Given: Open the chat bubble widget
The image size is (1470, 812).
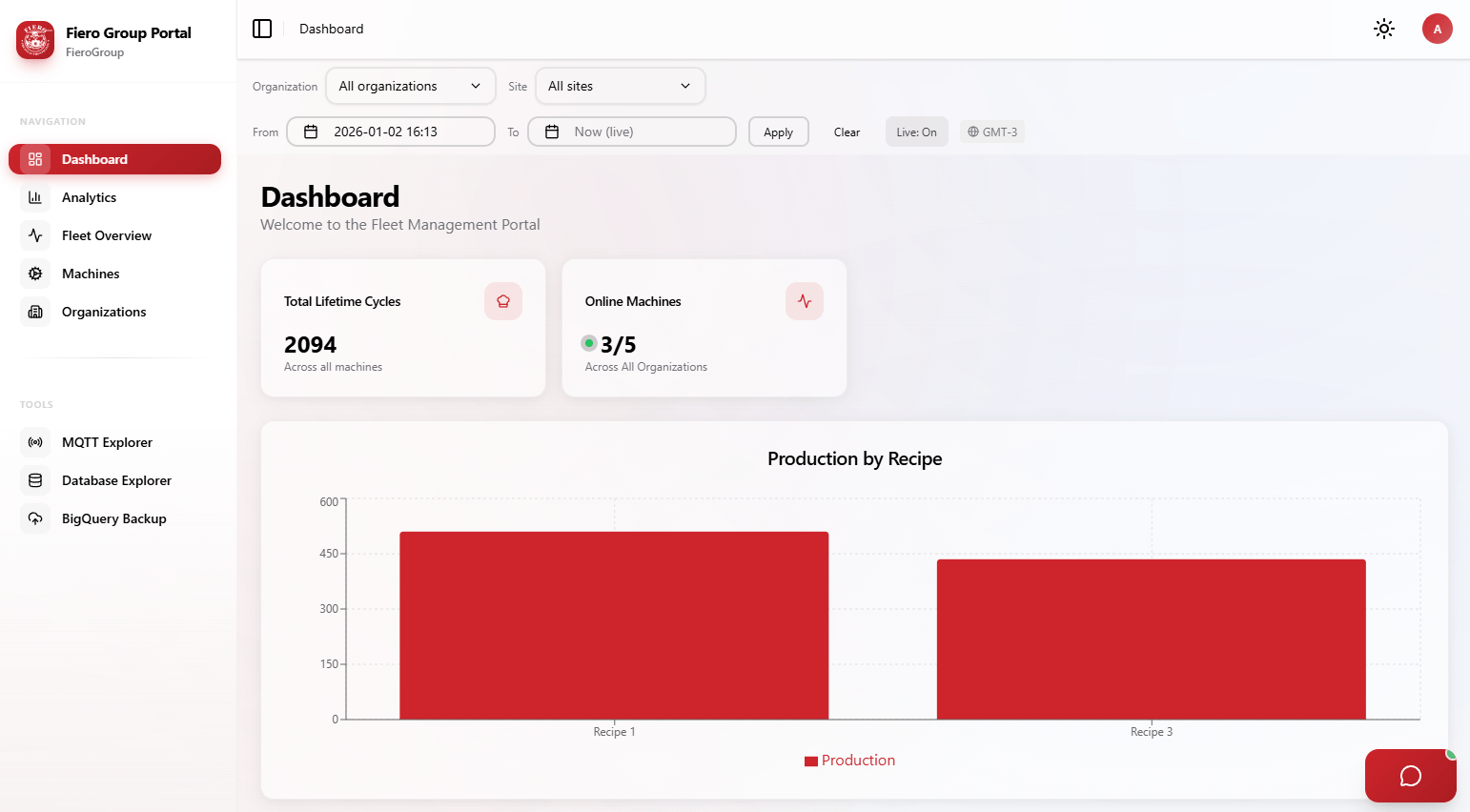Looking at the screenshot, I should tap(1410, 776).
